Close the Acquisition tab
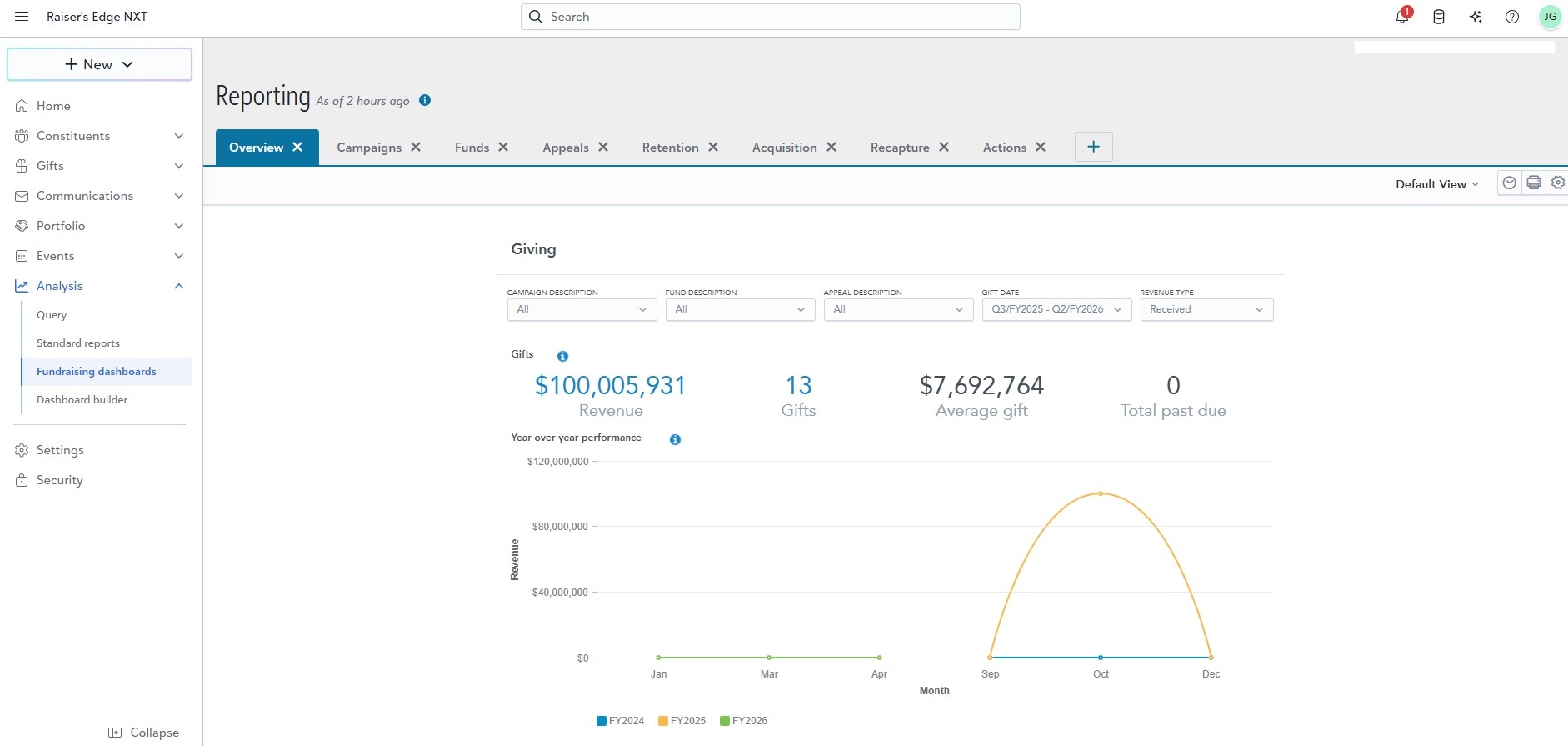 coord(831,147)
